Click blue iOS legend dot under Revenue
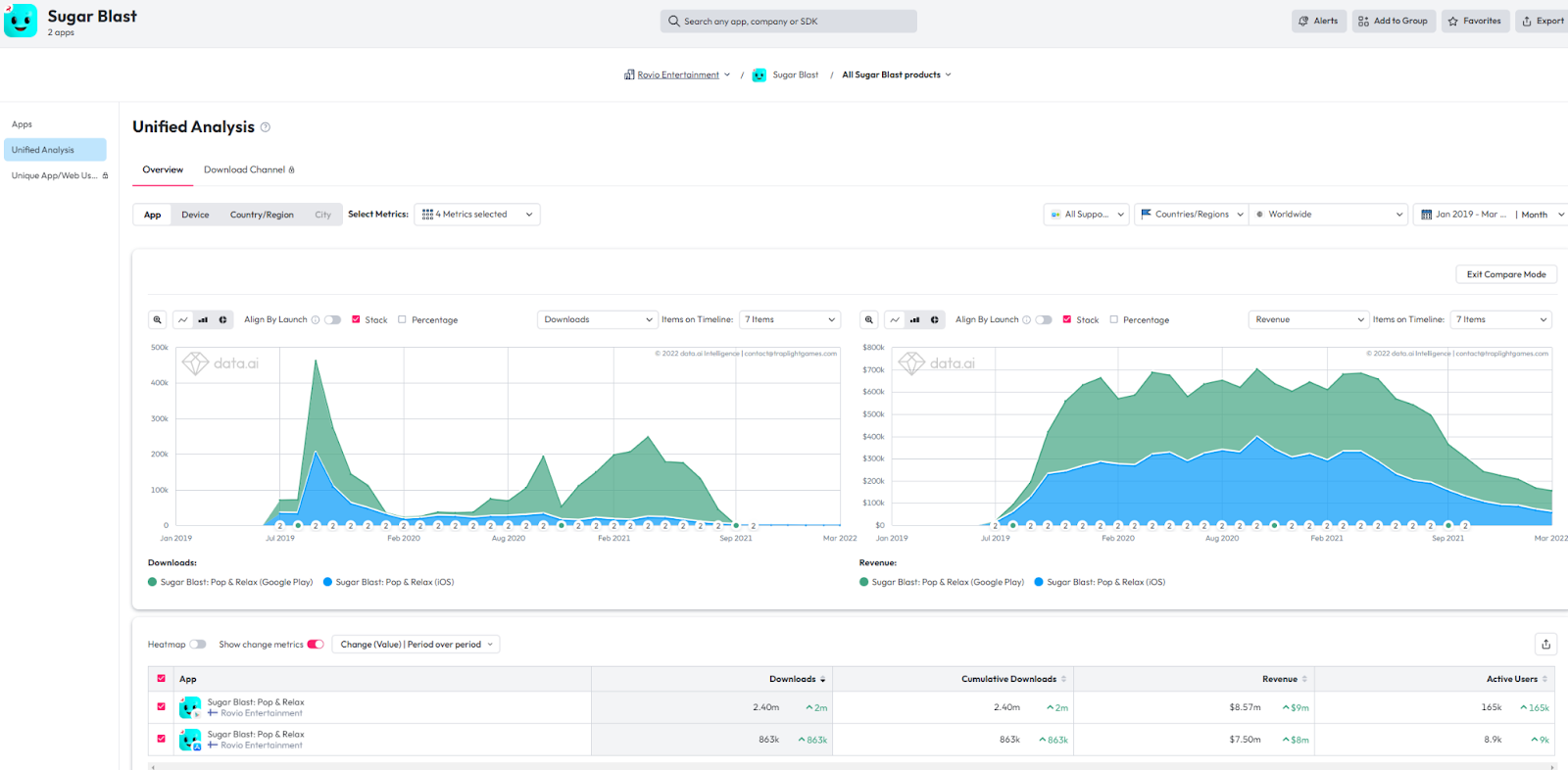The height and width of the screenshot is (770, 1568). pos(1039,582)
